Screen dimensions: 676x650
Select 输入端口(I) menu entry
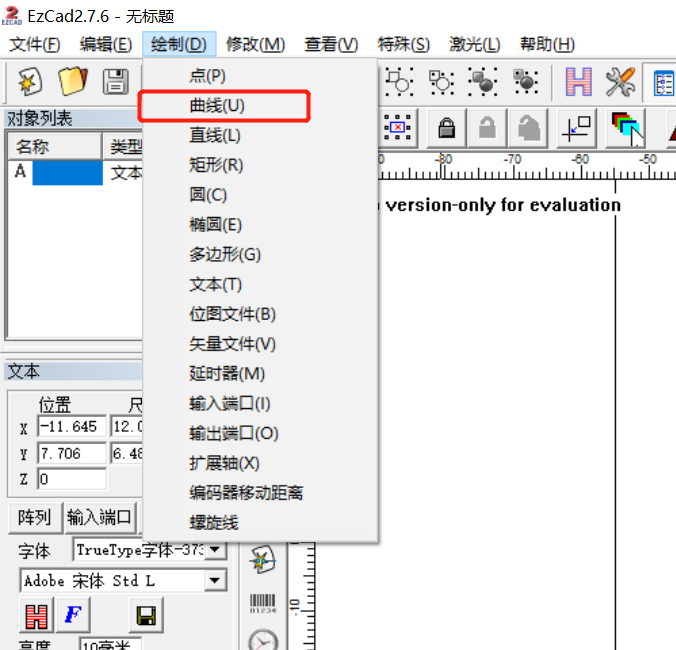260,404
